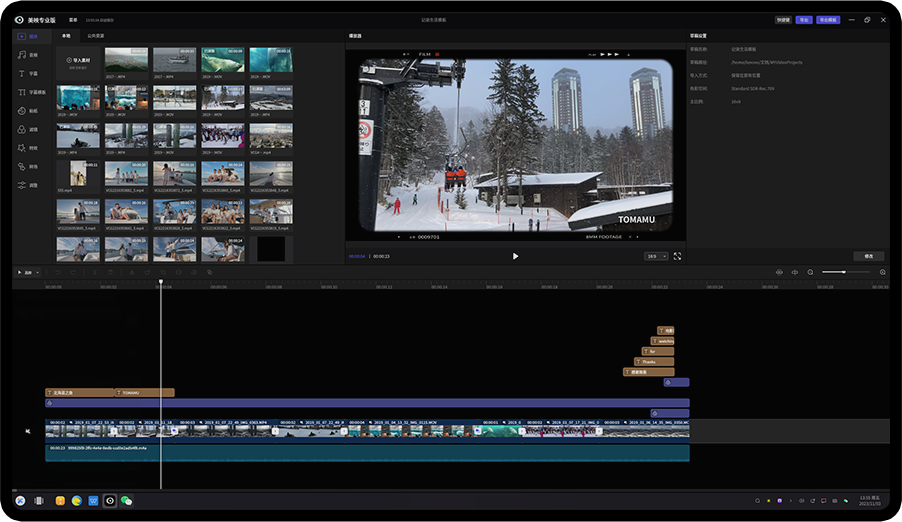
Task: Enter fullscreen preview with the expand icon
Action: click(677, 256)
